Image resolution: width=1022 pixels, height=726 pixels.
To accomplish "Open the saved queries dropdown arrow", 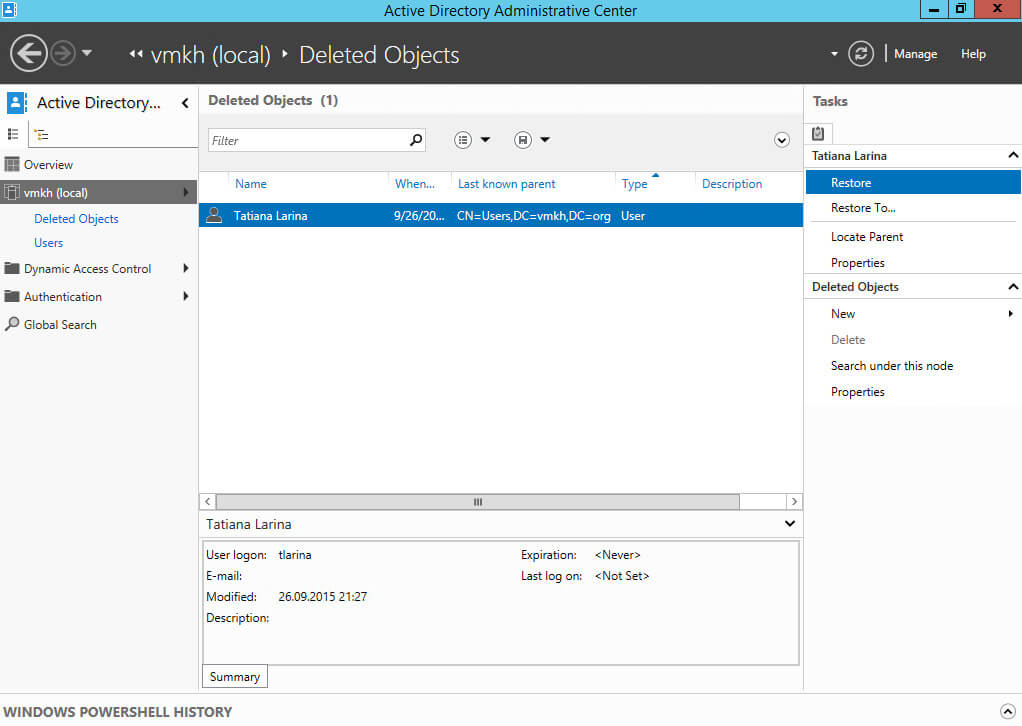I will click(x=545, y=139).
